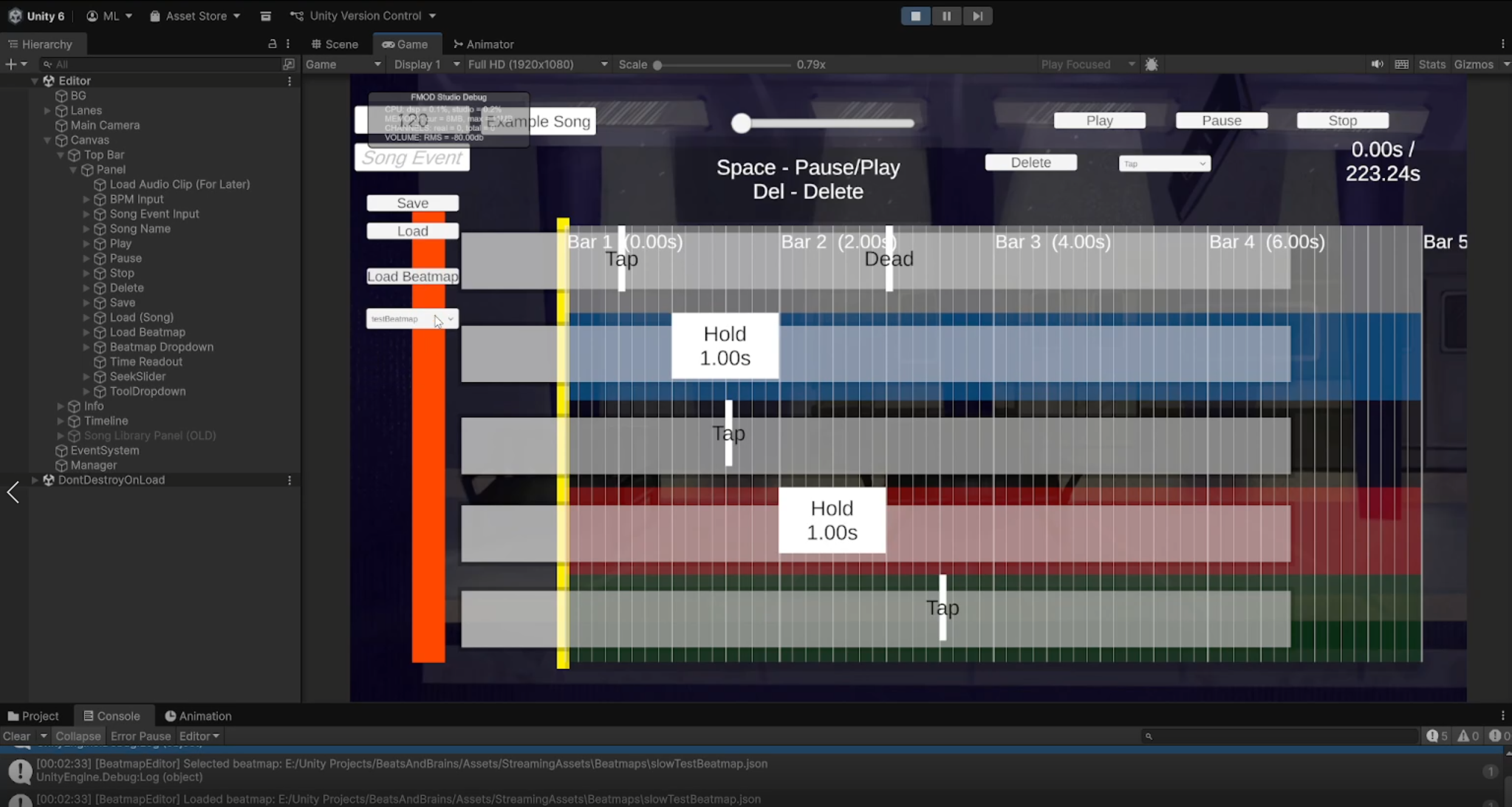The width and height of the screenshot is (1512, 807).
Task: Open the add object plus menu in Hierarchy
Action: [16, 64]
